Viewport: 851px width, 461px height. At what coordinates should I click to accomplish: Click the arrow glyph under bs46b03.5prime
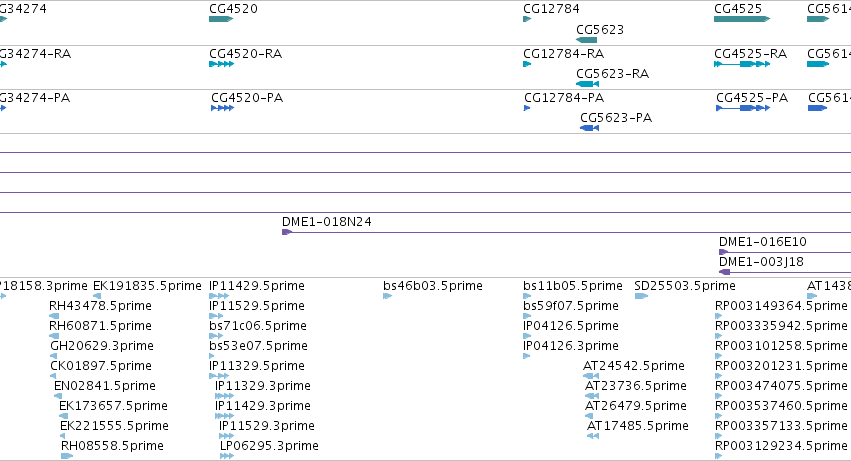click(388, 296)
